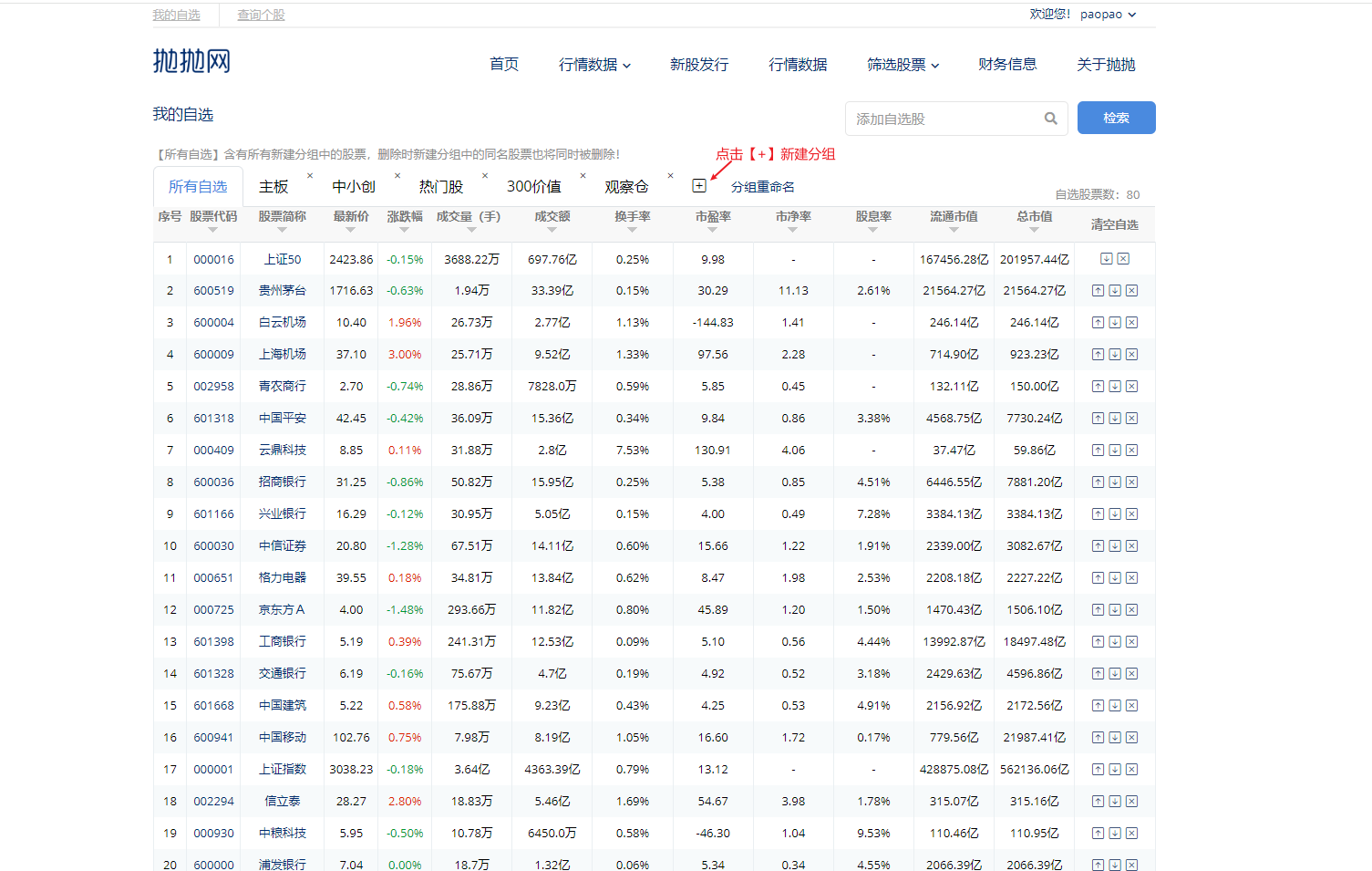The image size is (1372, 871).
Task: Close the 中小创 group tab
Action: point(397,175)
